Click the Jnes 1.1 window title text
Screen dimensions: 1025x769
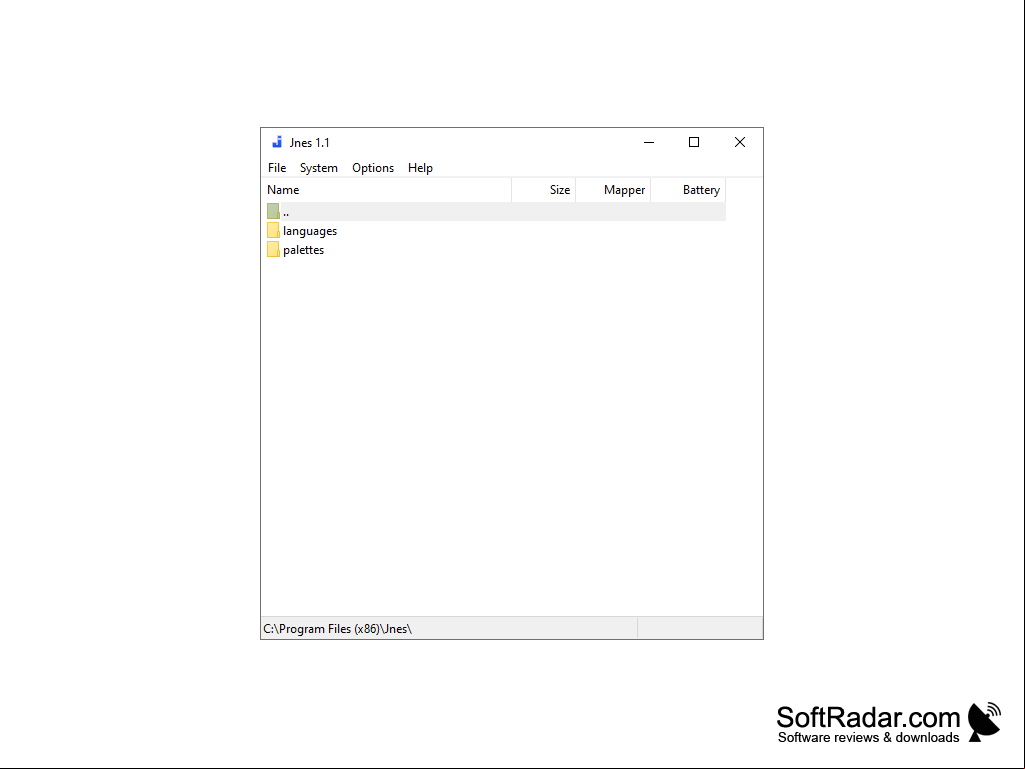point(309,143)
